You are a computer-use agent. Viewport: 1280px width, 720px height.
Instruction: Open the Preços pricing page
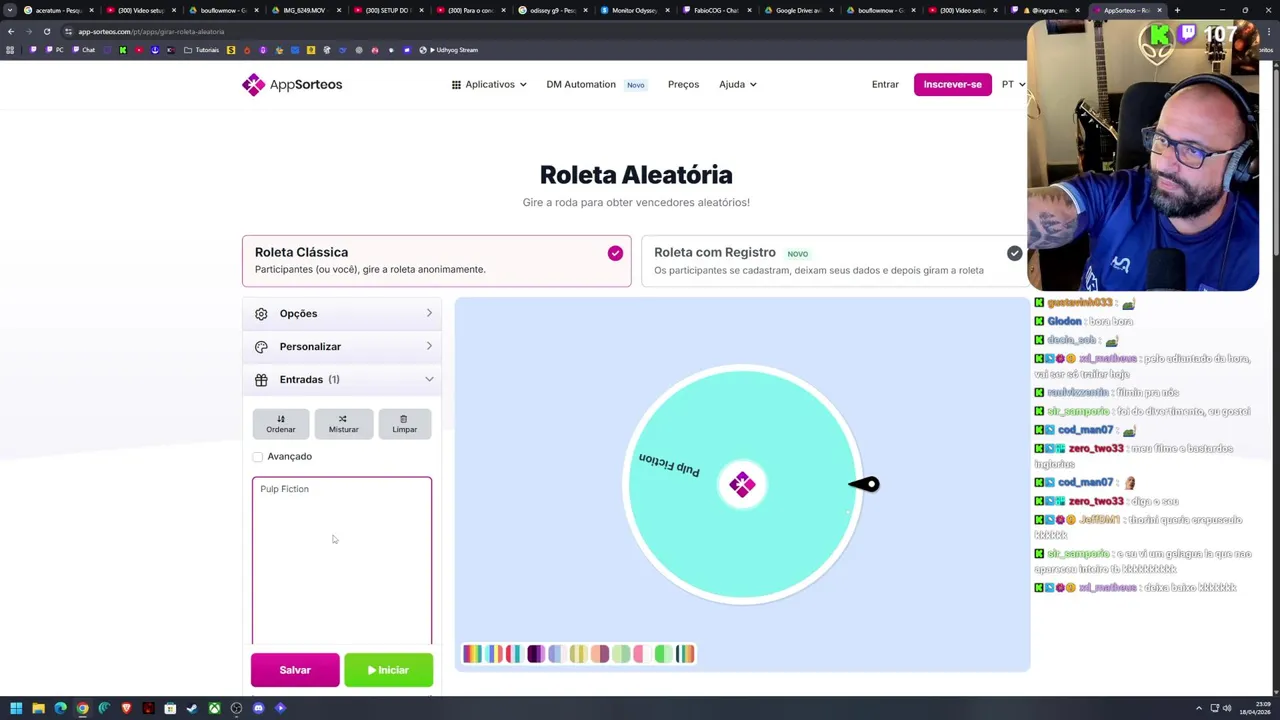tap(683, 85)
